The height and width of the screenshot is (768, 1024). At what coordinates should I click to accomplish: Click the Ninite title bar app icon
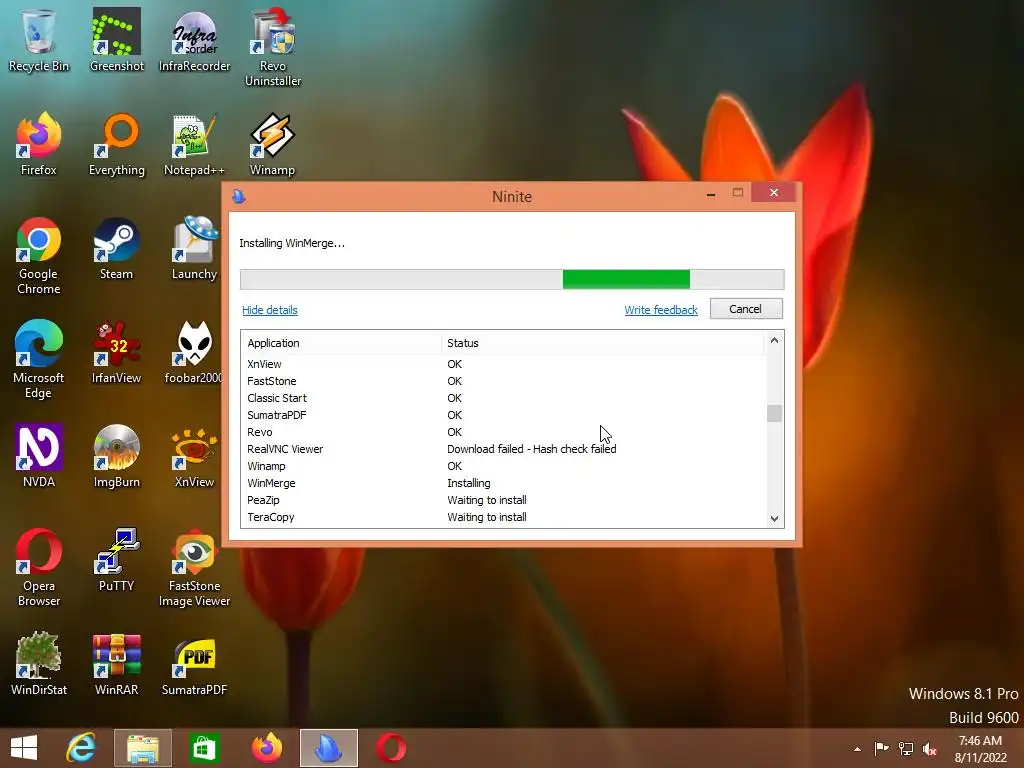coord(239,196)
